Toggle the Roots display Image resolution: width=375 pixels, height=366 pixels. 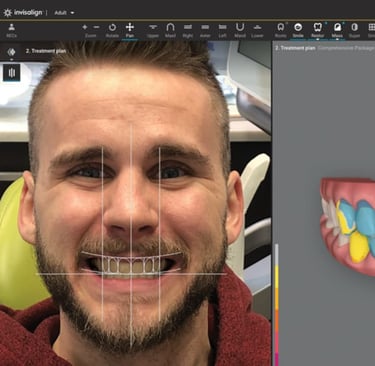tap(281, 30)
